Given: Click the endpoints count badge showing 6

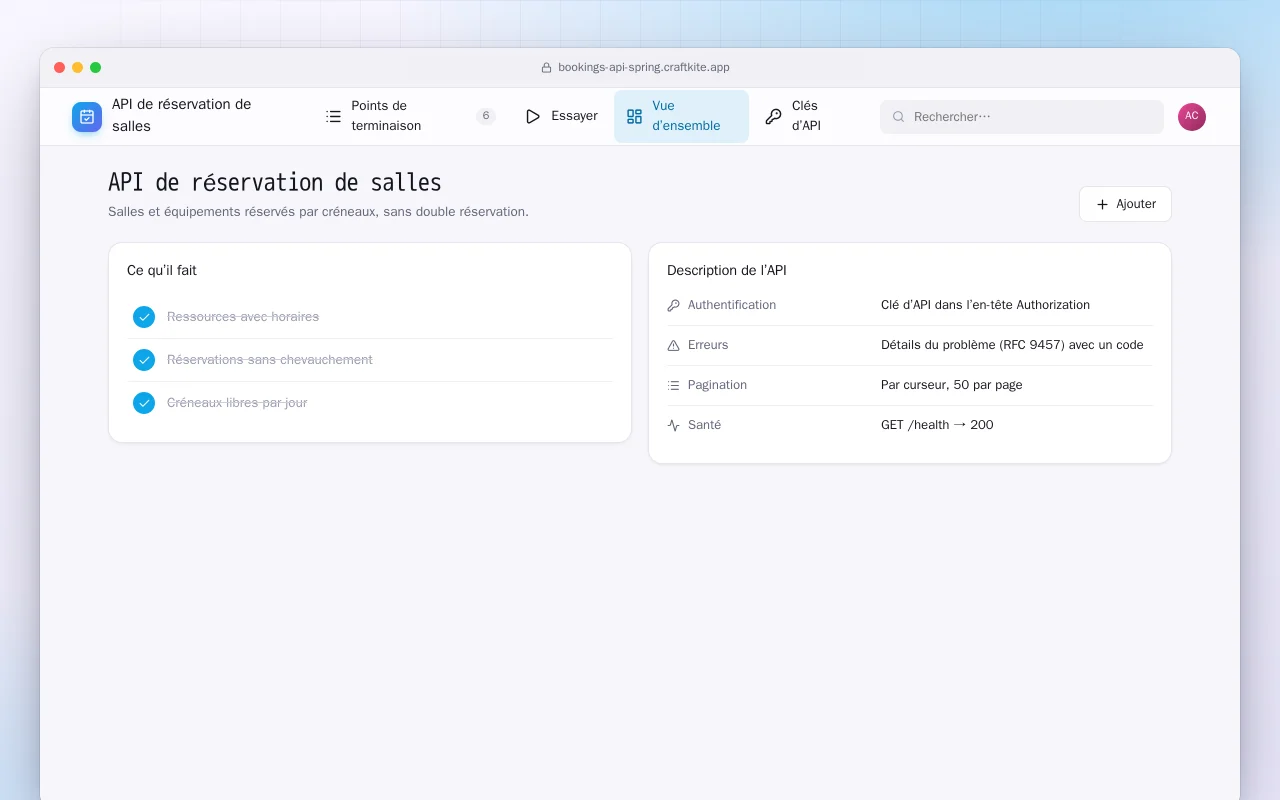Looking at the screenshot, I should (x=486, y=116).
